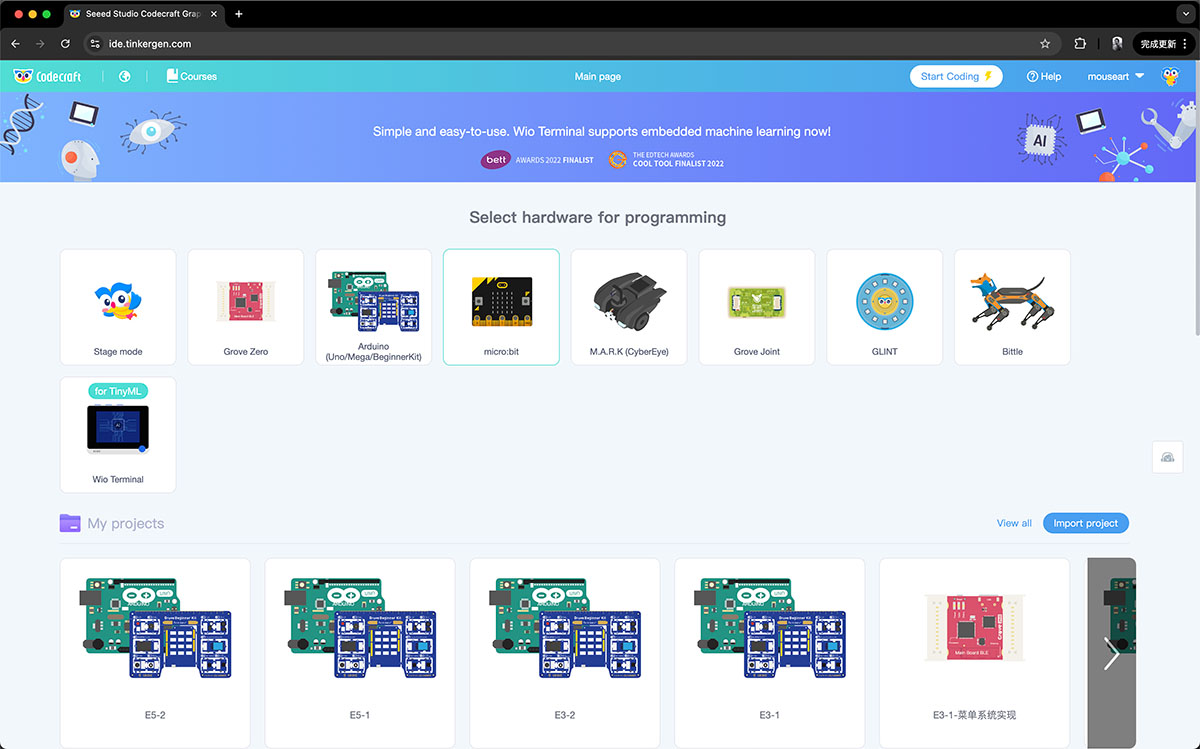
Task: Open the Help menu
Action: pyautogui.click(x=1044, y=76)
